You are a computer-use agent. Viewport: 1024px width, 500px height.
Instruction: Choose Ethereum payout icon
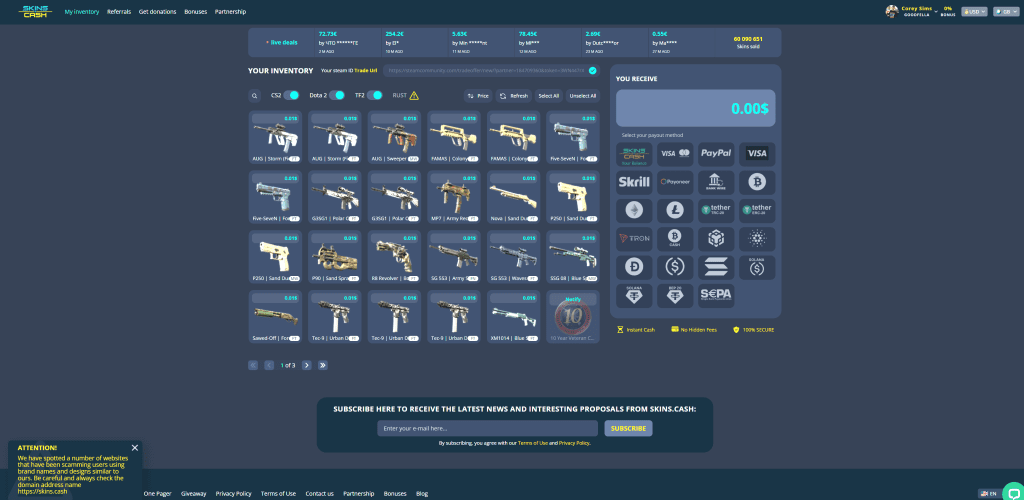(634, 210)
